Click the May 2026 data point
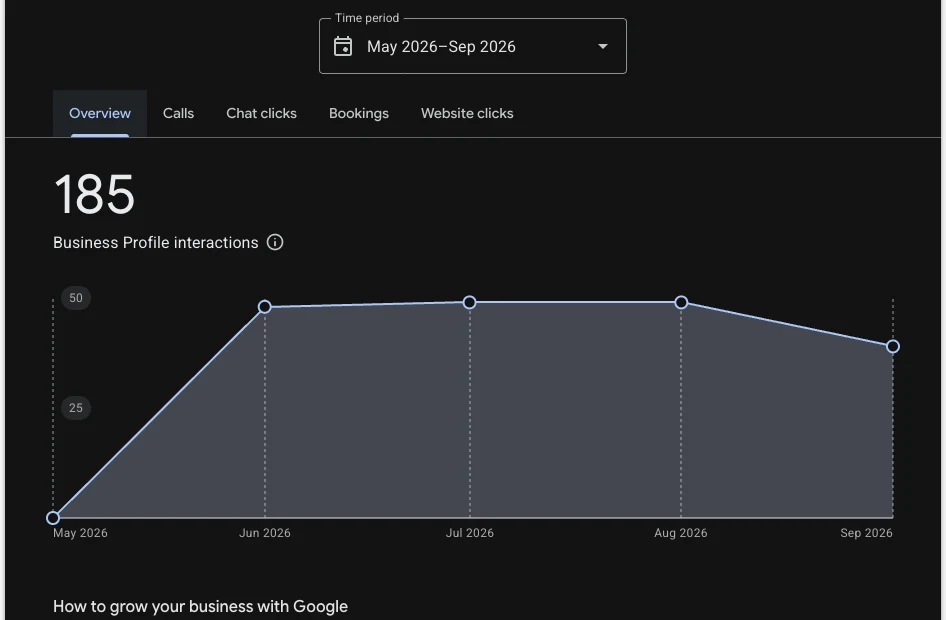Screen dimensions: 946x620 point(53,517)
